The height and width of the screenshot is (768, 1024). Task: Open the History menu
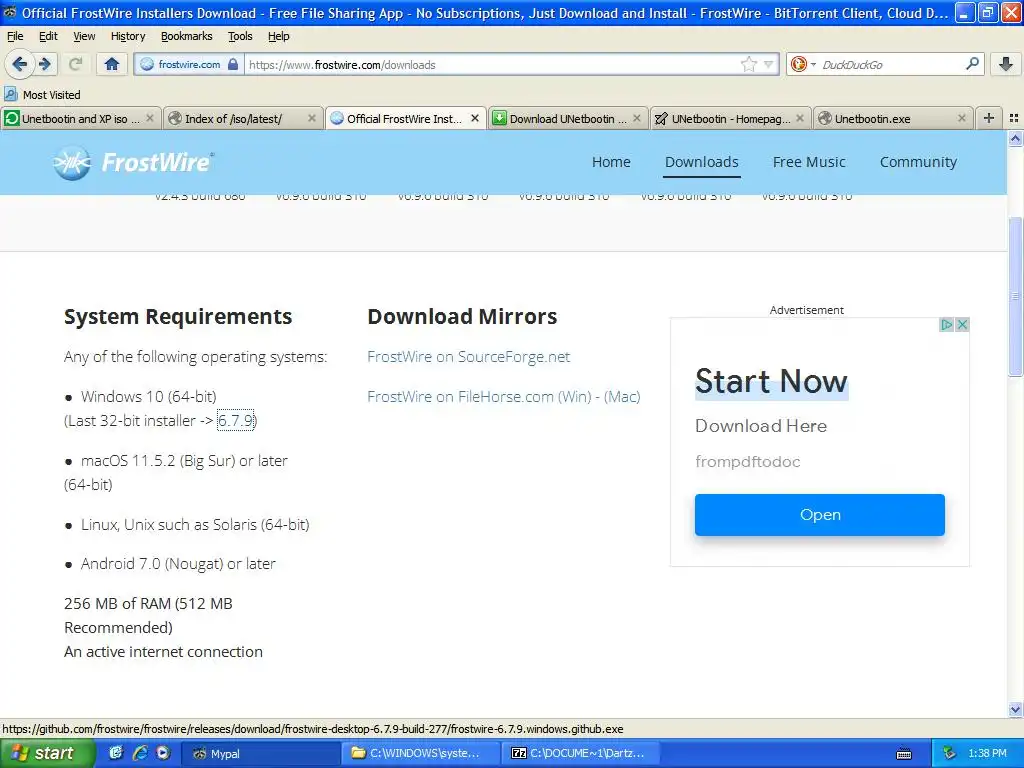[x=128, y=36]
